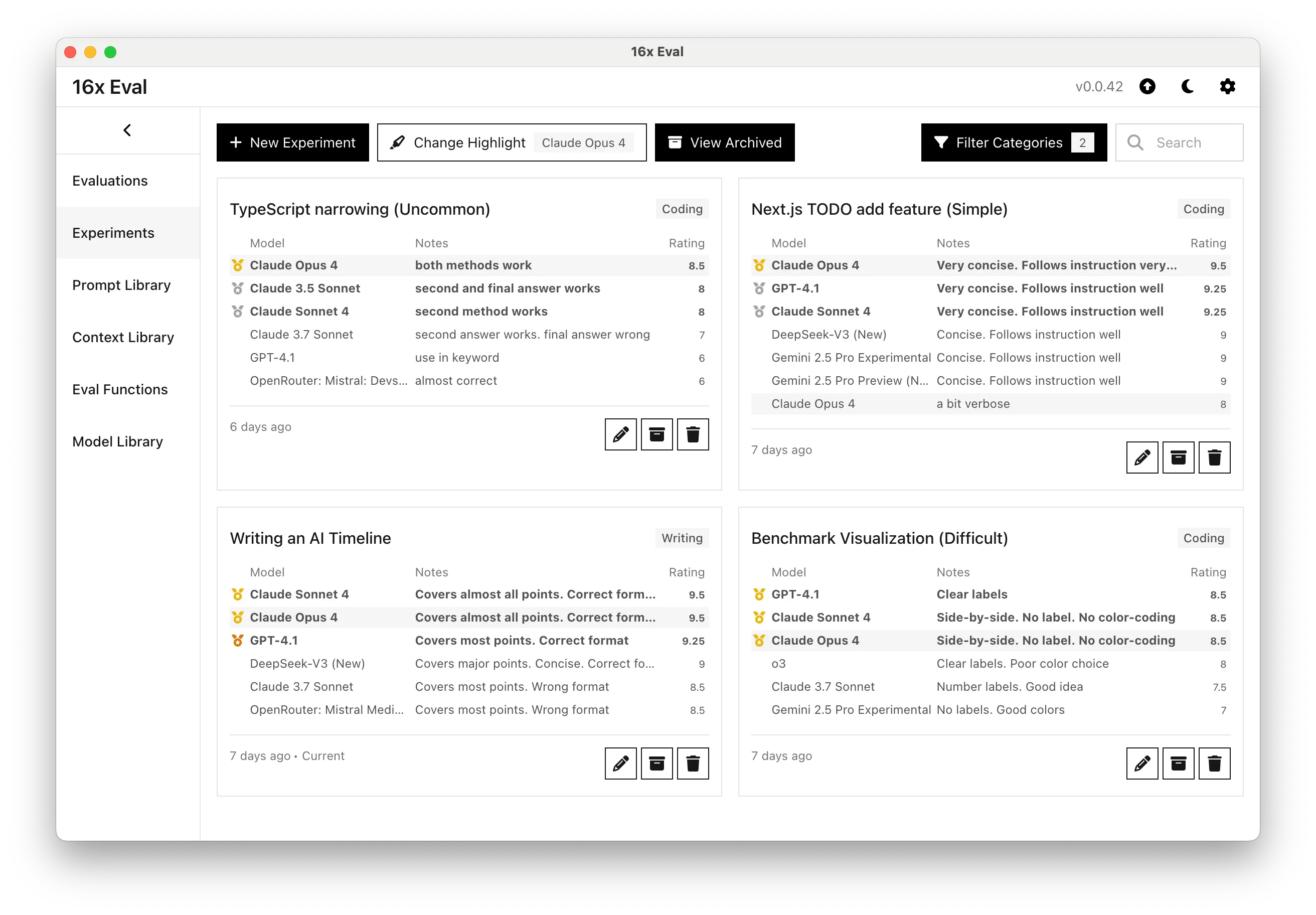This screenshot has height=915, width=1316.
Task: Go to Prompt Library
Action: [128, 285]
